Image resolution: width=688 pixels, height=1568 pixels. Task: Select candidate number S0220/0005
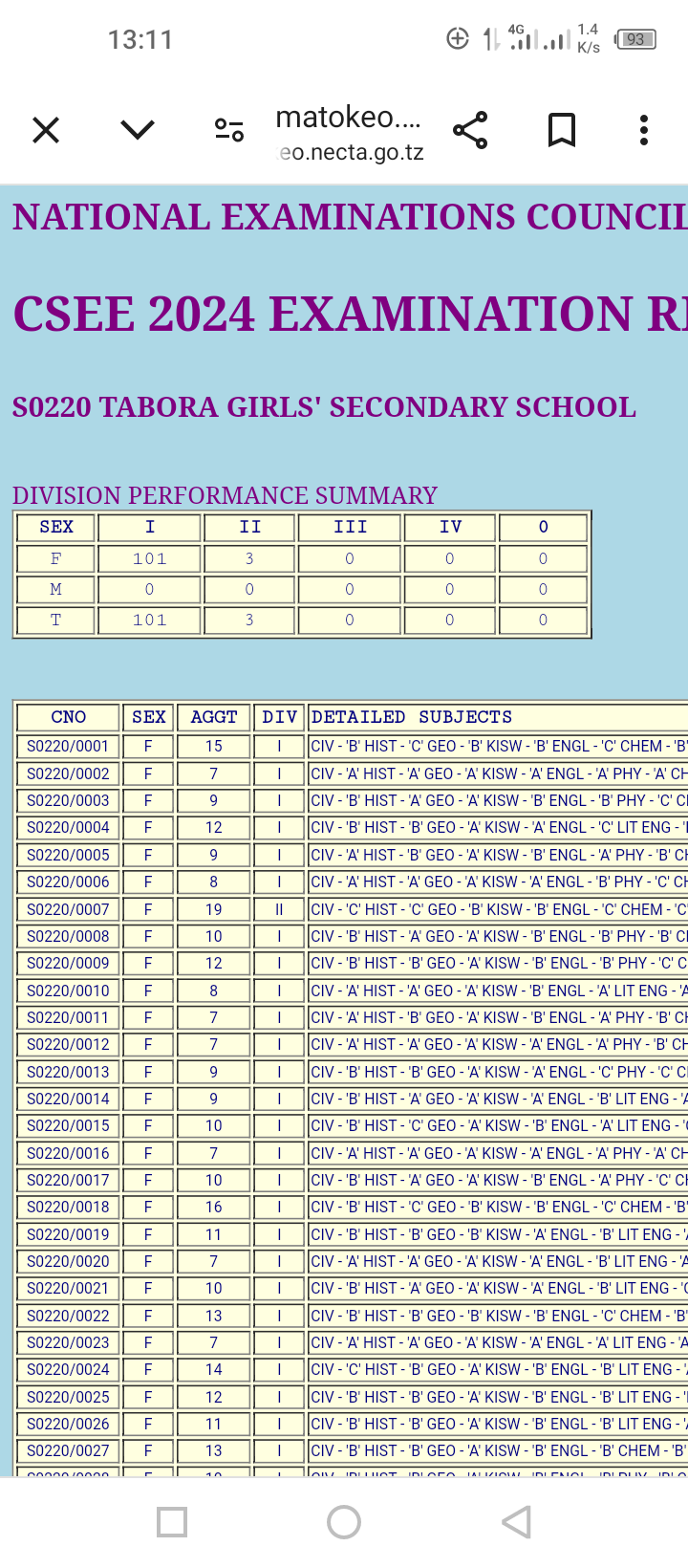[x=68, y=855]
